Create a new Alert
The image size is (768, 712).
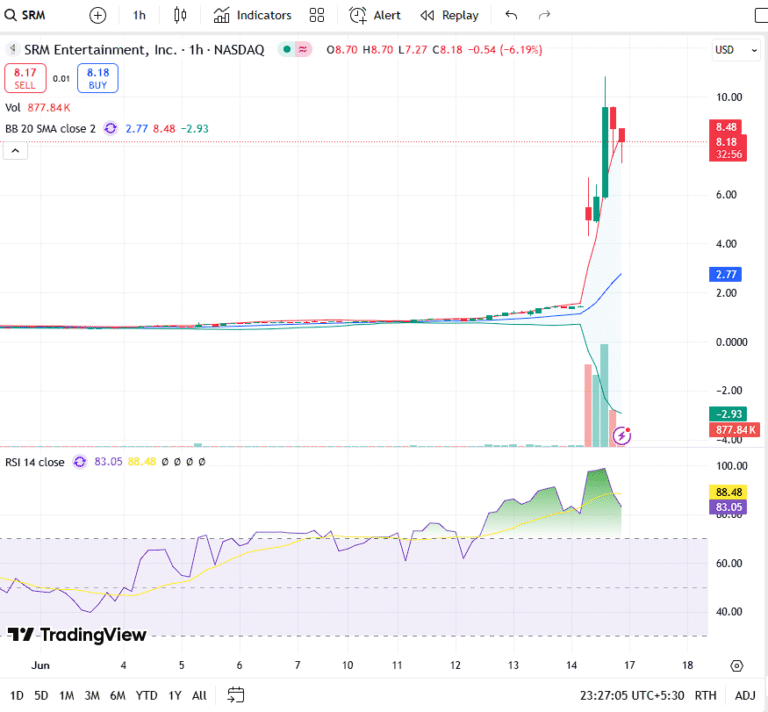375,16
